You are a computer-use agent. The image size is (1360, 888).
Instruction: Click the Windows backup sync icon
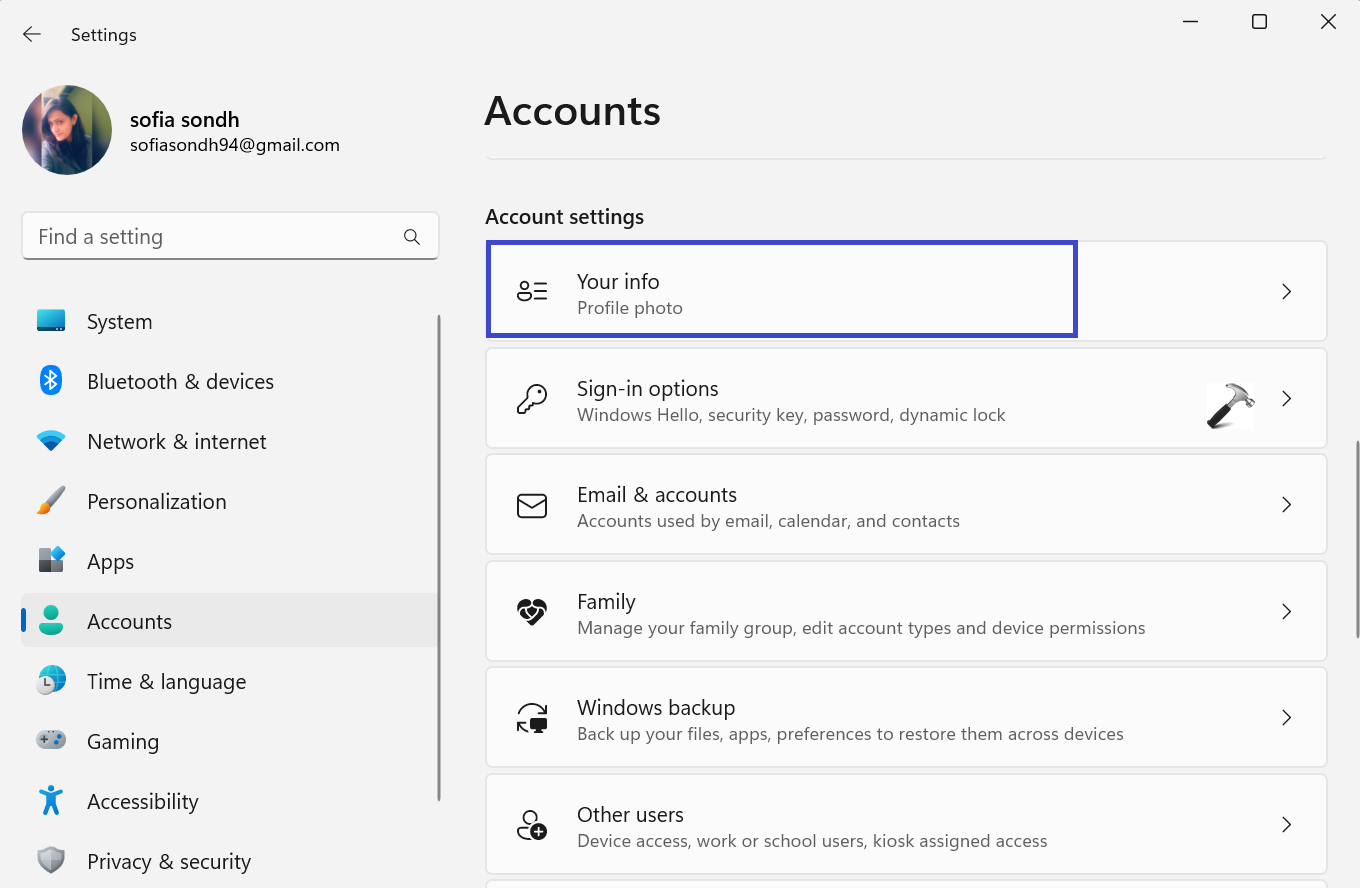click(x=532, y=718)
